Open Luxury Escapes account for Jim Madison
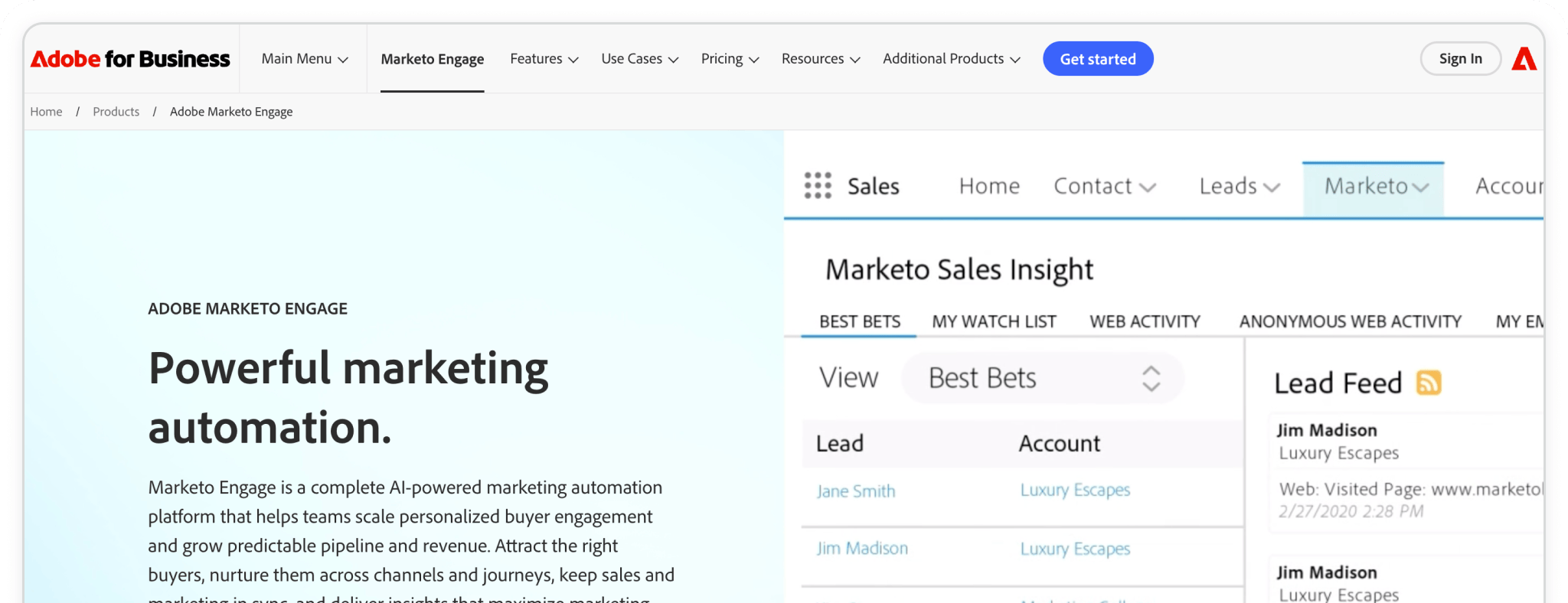1568x603 pixels. coord(1075,549)
